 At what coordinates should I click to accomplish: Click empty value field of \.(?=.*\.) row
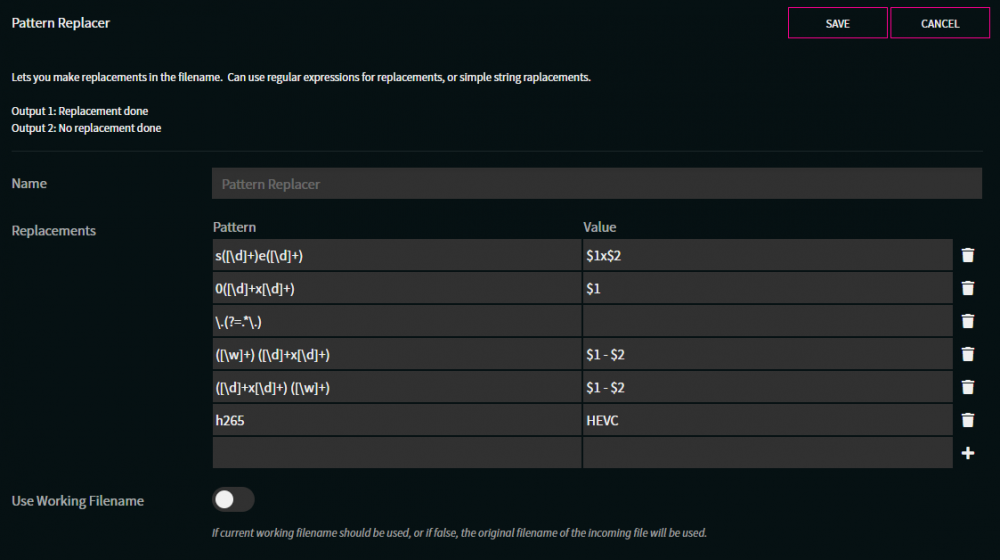pyautogui.click(x=768, y=321)
